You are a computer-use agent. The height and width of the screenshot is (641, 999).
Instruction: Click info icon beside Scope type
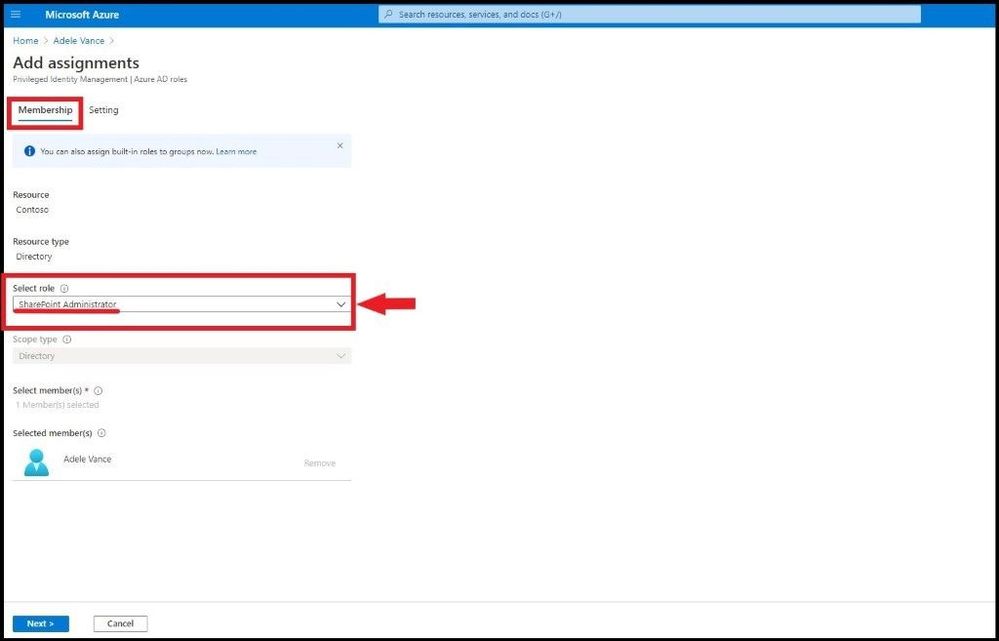[67, 340]
